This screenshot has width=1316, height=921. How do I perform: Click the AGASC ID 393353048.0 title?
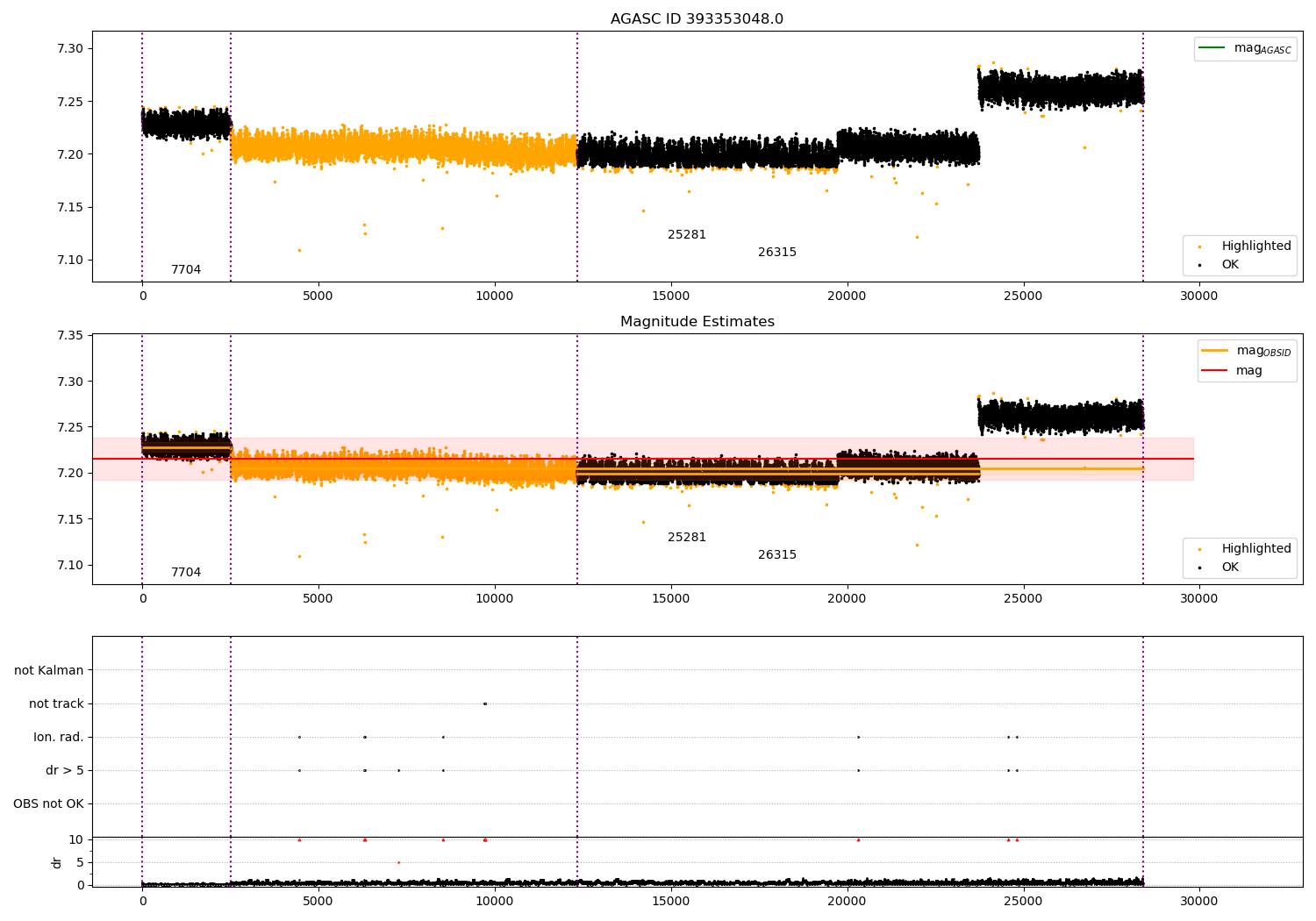click(697, 19)
